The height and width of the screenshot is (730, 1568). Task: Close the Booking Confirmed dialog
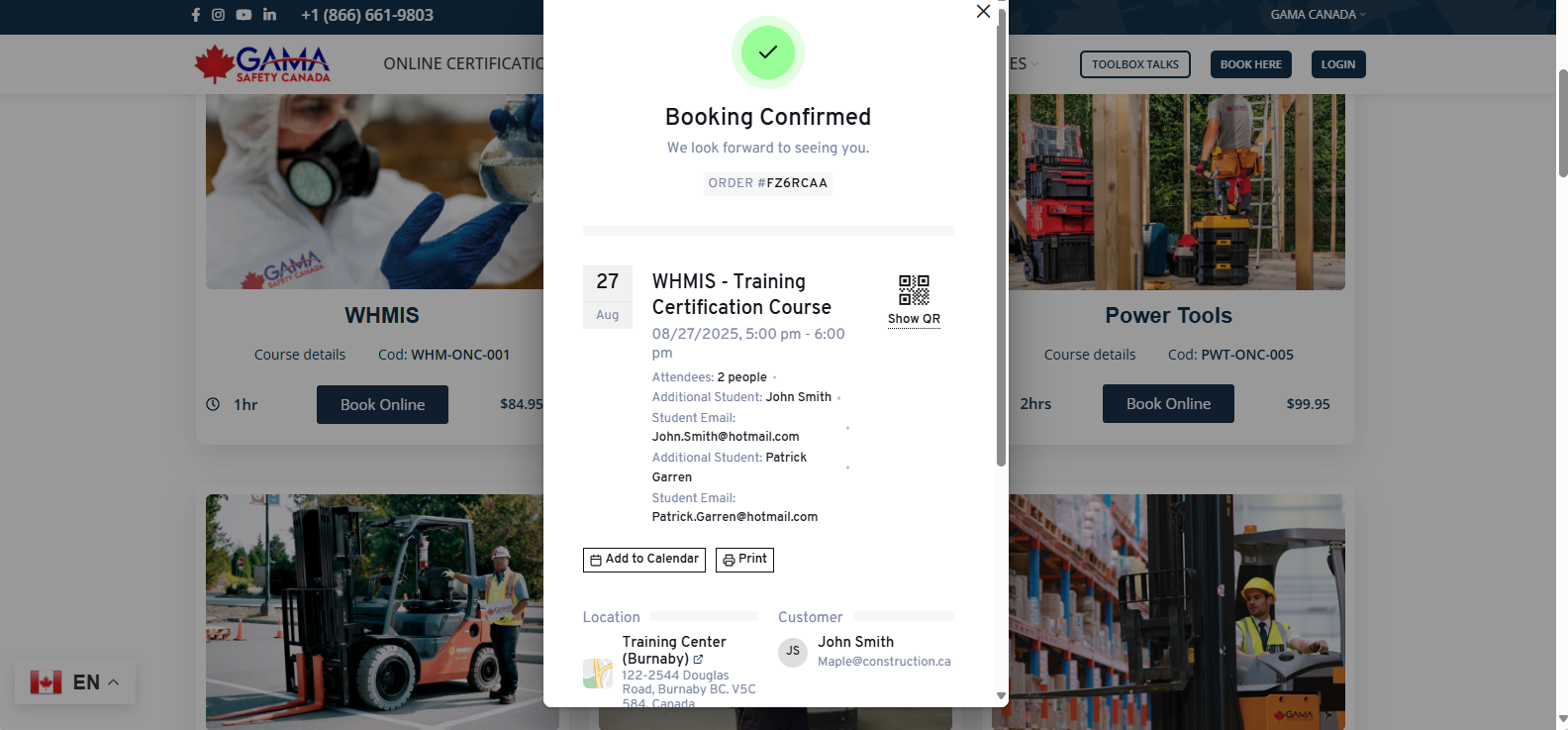[x=983, y=11]
